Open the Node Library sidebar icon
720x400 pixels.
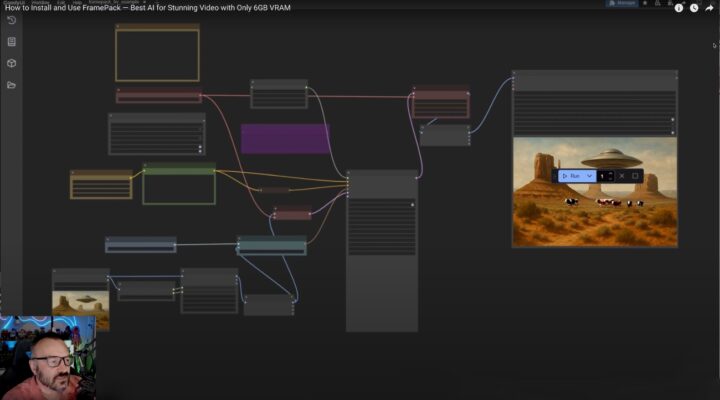11,42
